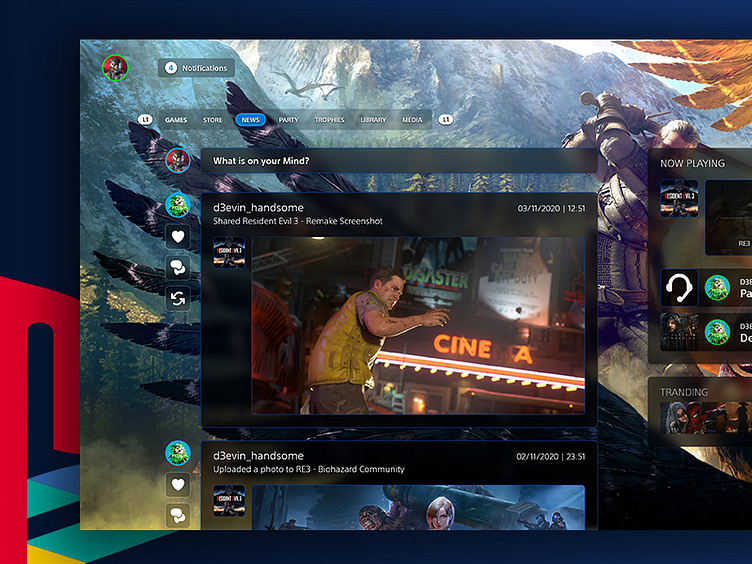752x564 pixels.
Task: Select the right shoulder button indicator after MEDIA
Action: 446,119
